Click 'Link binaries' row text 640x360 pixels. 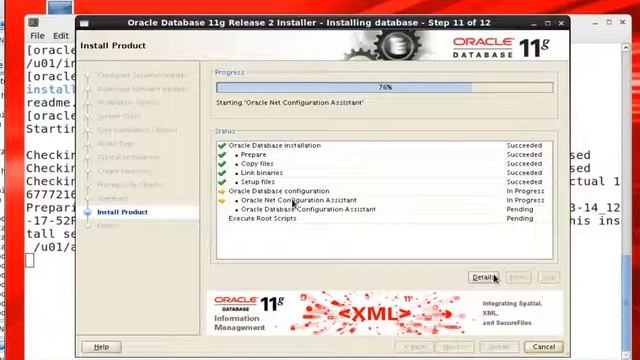point(262,173)
